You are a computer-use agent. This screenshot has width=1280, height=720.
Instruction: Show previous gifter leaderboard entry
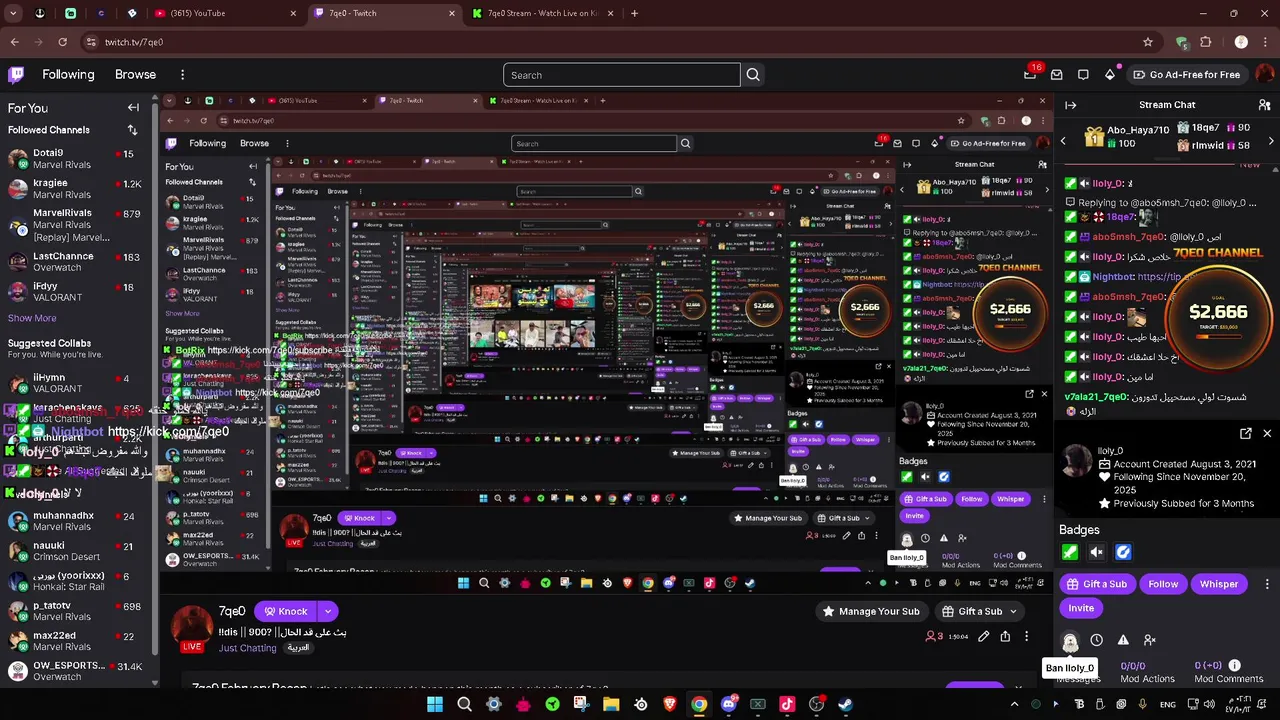click(1064, 141)
